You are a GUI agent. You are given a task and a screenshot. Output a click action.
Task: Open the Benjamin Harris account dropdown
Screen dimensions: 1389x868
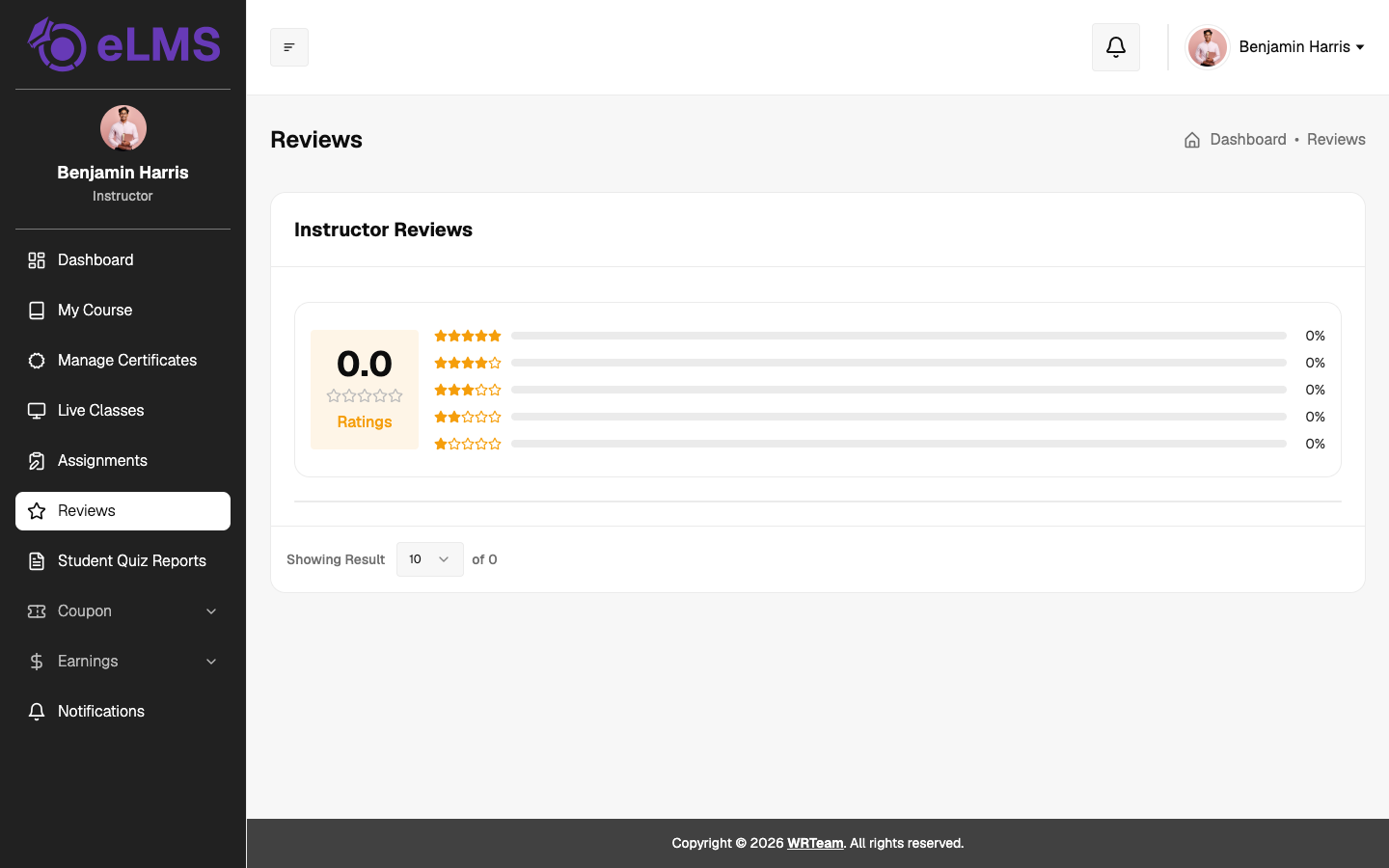pyautogui.click(x=1301, y=47)
